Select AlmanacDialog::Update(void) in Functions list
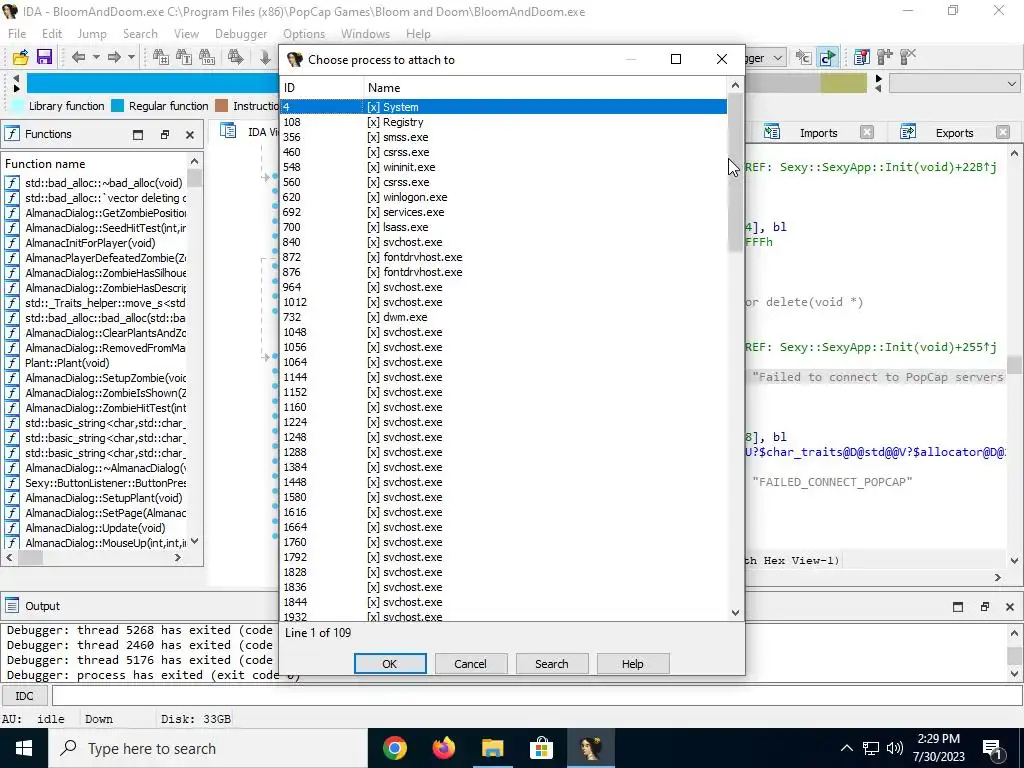This screenshot has height=768, width=1024. point(95,528)
